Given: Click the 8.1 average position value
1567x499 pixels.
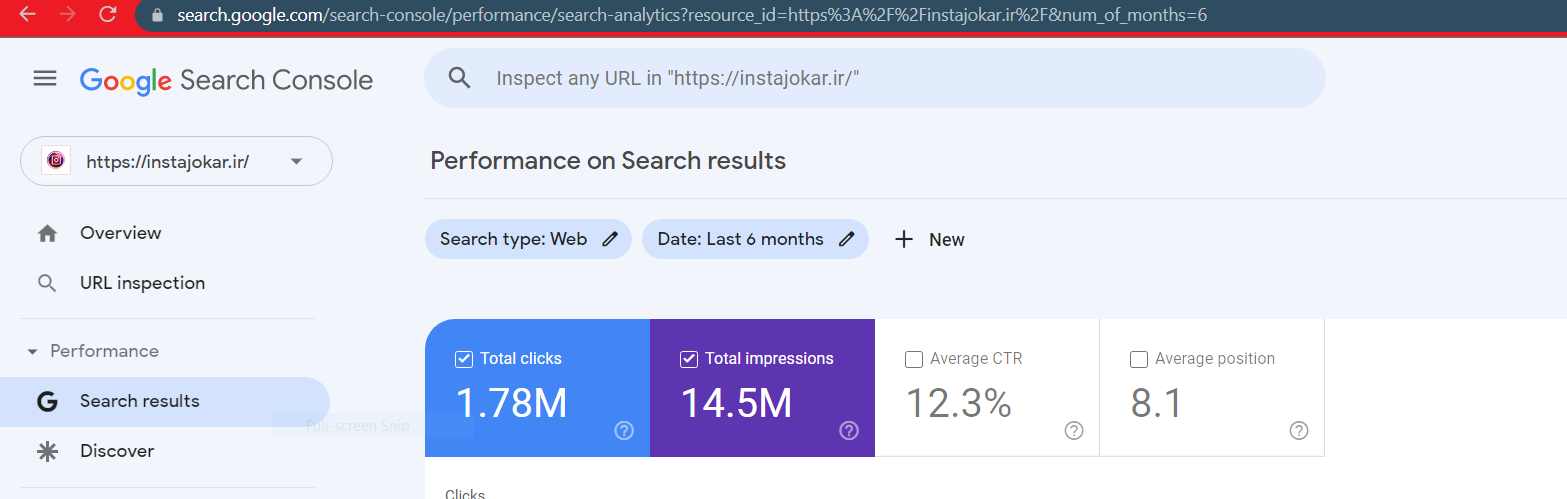Looking at the screenshot, I should pyautogui.click(x=1157, y=404).
